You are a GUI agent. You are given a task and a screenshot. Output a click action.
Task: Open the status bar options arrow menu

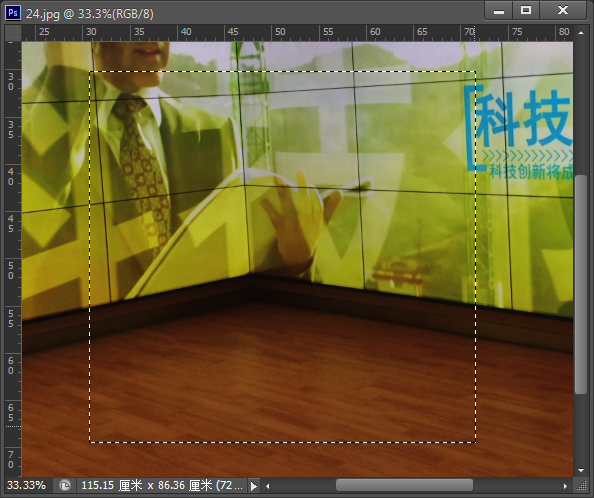tap(254, 486)
